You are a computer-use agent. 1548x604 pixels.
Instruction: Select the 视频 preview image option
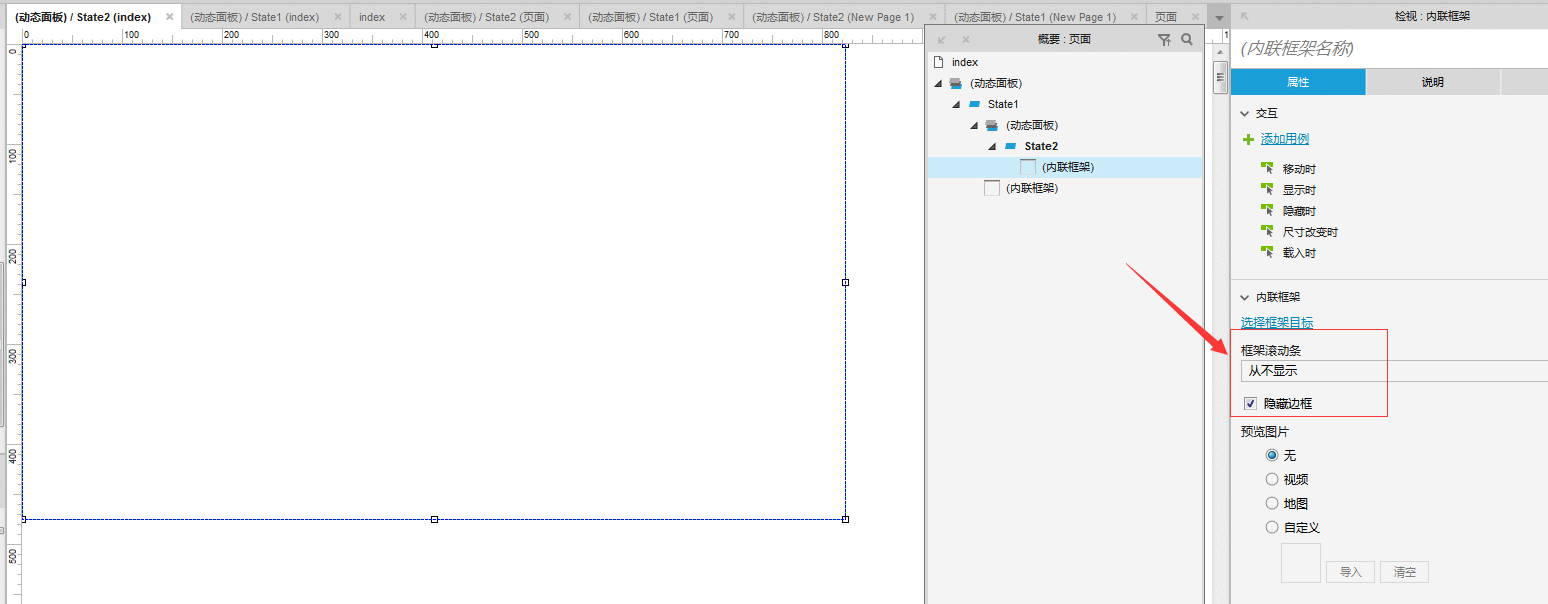[1272, 479]
